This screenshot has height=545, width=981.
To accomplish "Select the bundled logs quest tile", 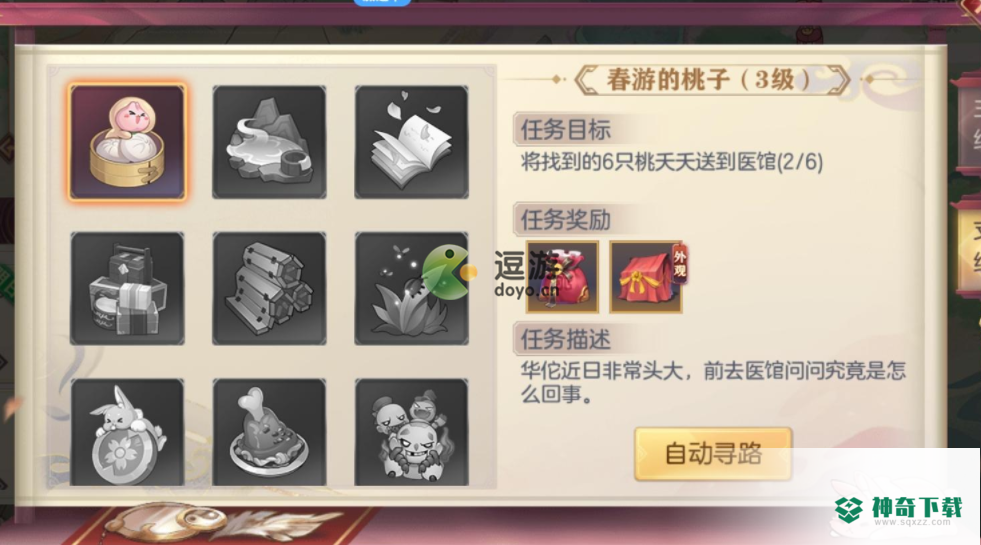I will tap(269, 288).
